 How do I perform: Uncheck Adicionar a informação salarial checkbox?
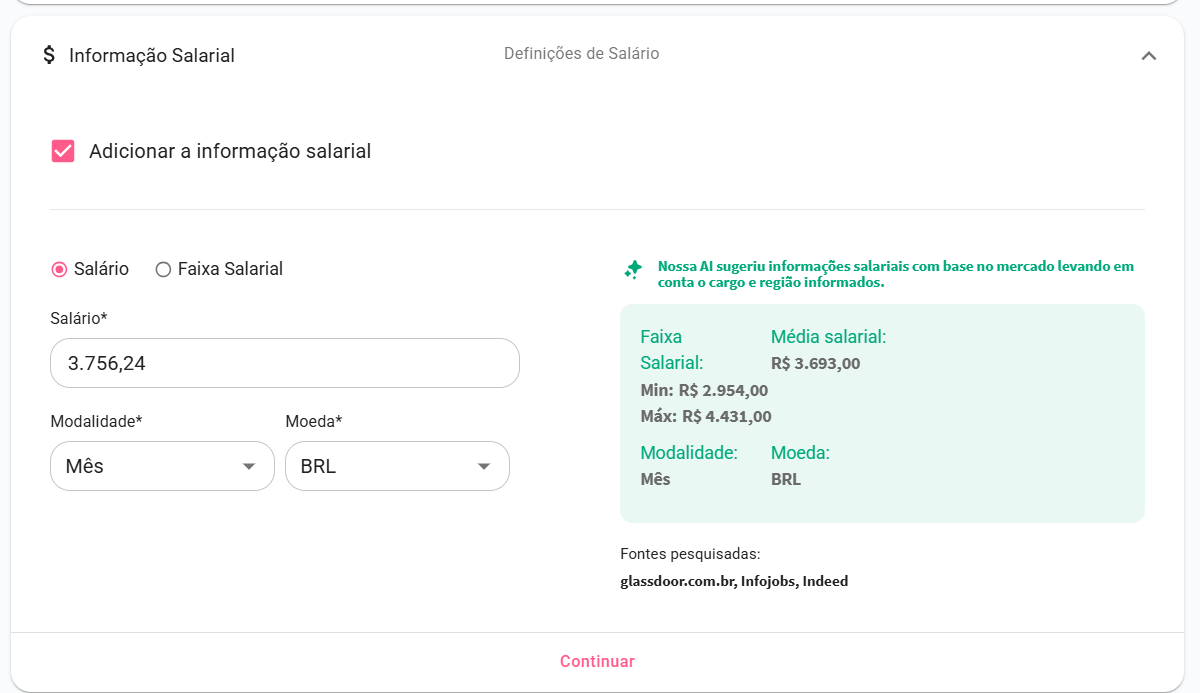coord(63,151)
